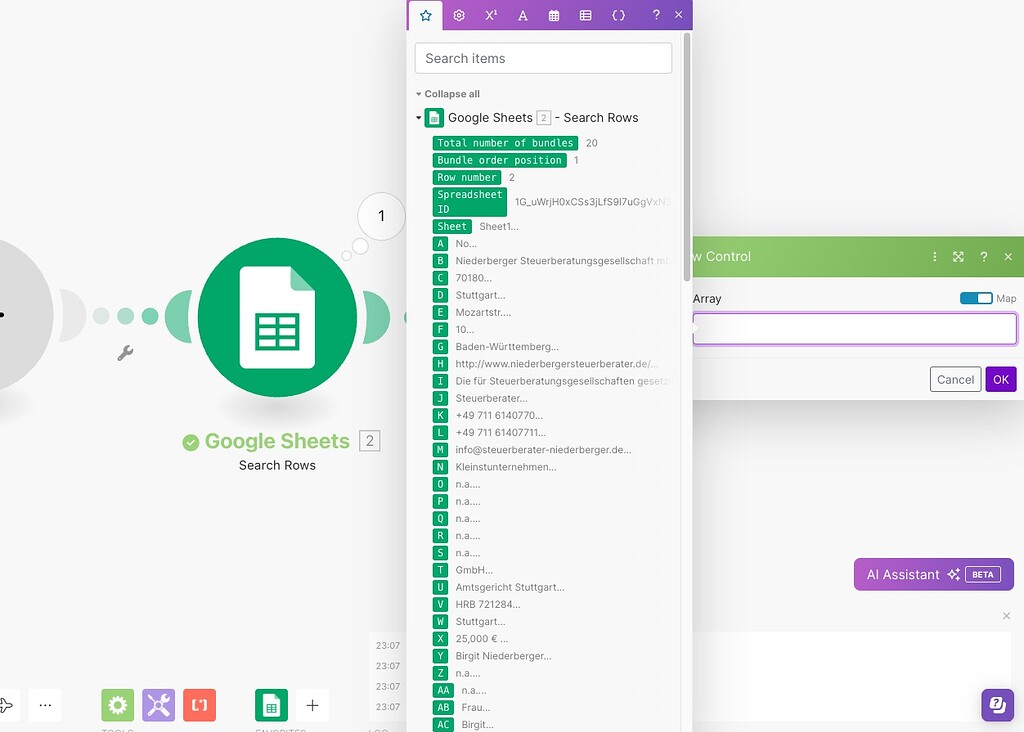Select Google Sheets from the Favorites bar

pos(271,705)
